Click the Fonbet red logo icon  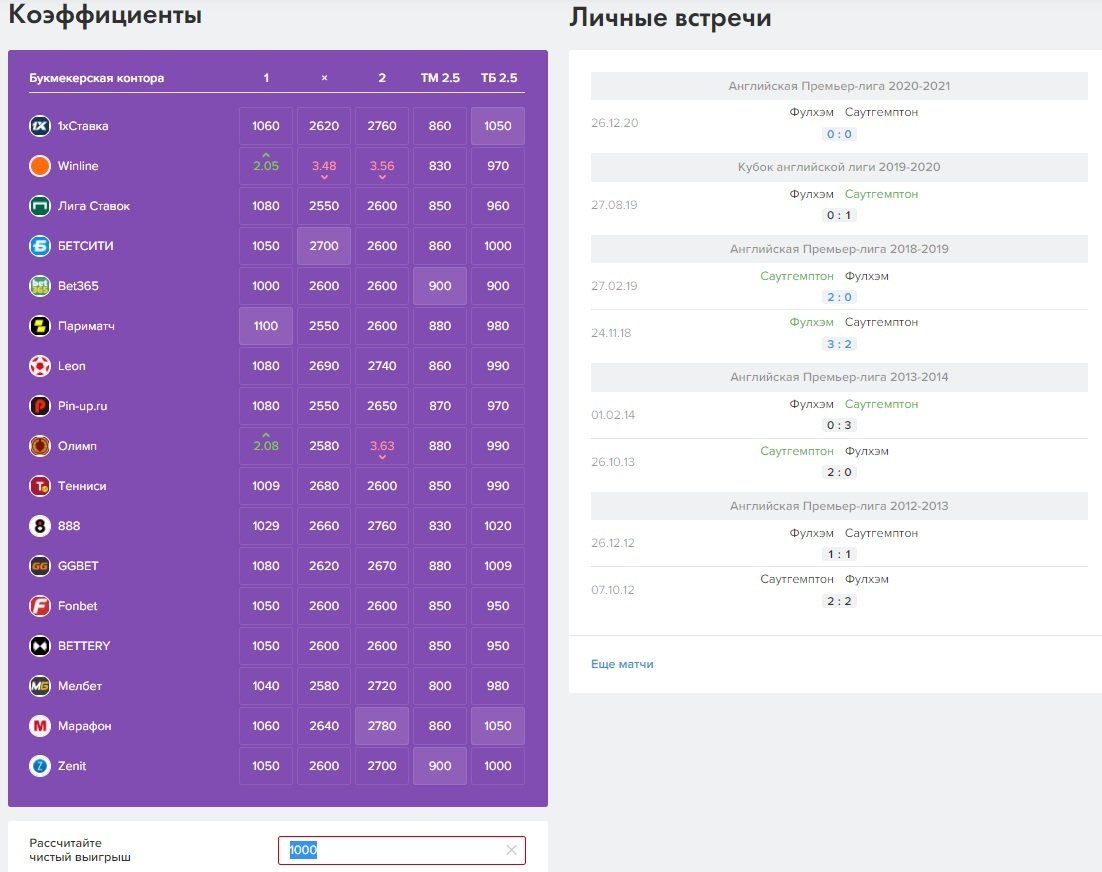(40, 606)
